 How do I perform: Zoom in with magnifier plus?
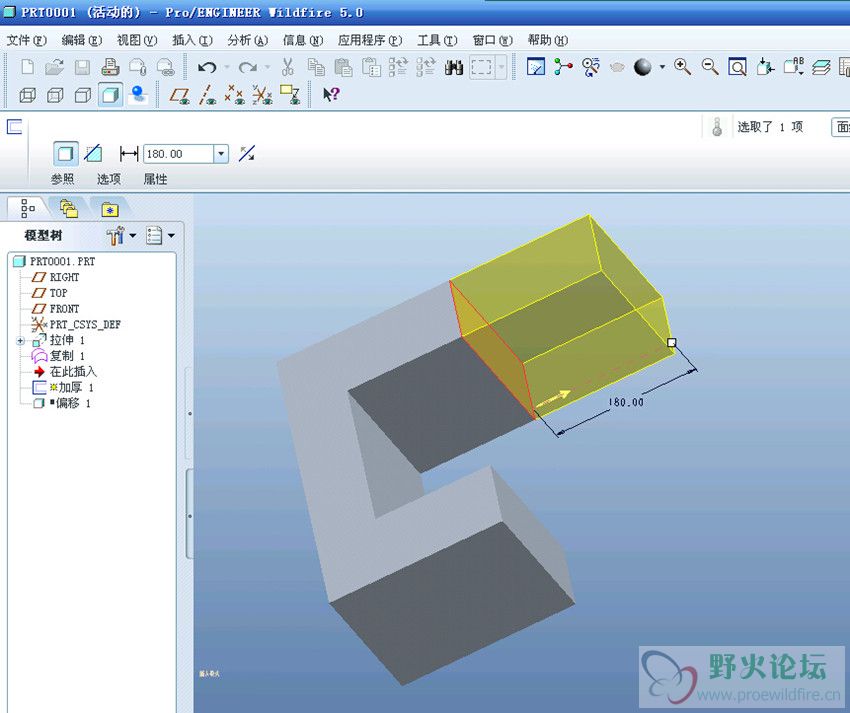coord(682,67)
